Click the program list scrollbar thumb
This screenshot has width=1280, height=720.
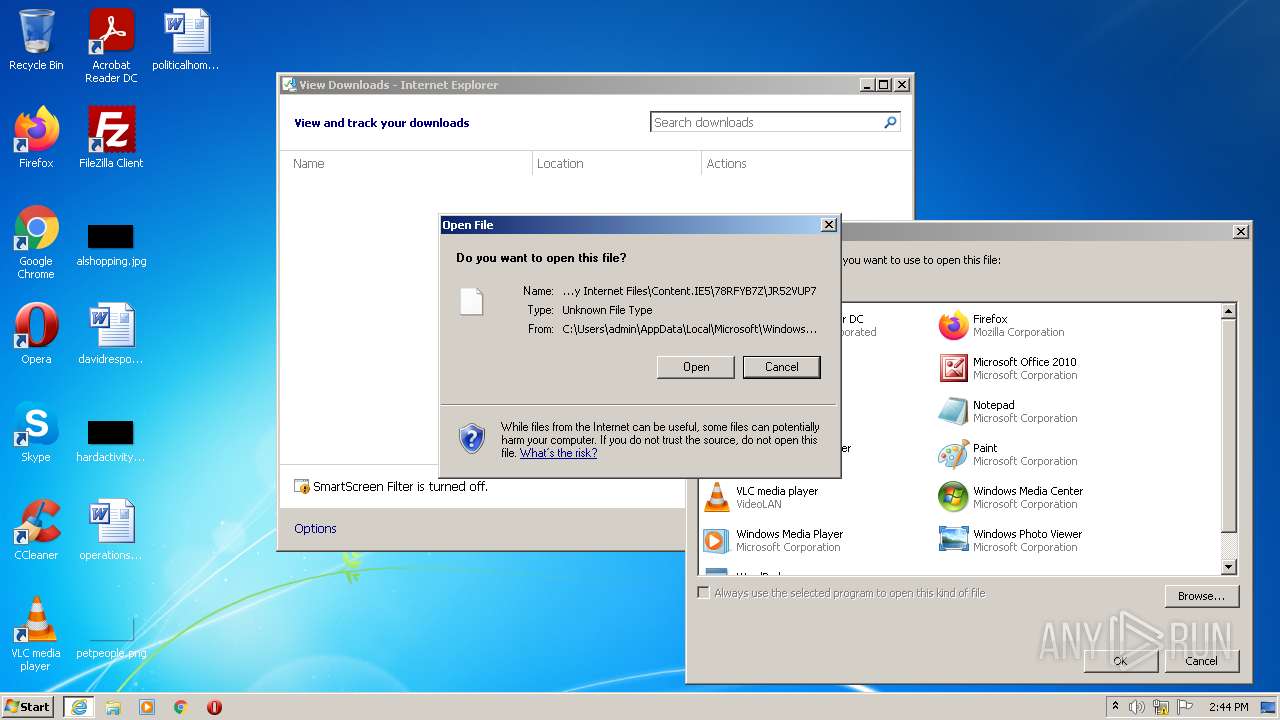tap(1229, 425)
